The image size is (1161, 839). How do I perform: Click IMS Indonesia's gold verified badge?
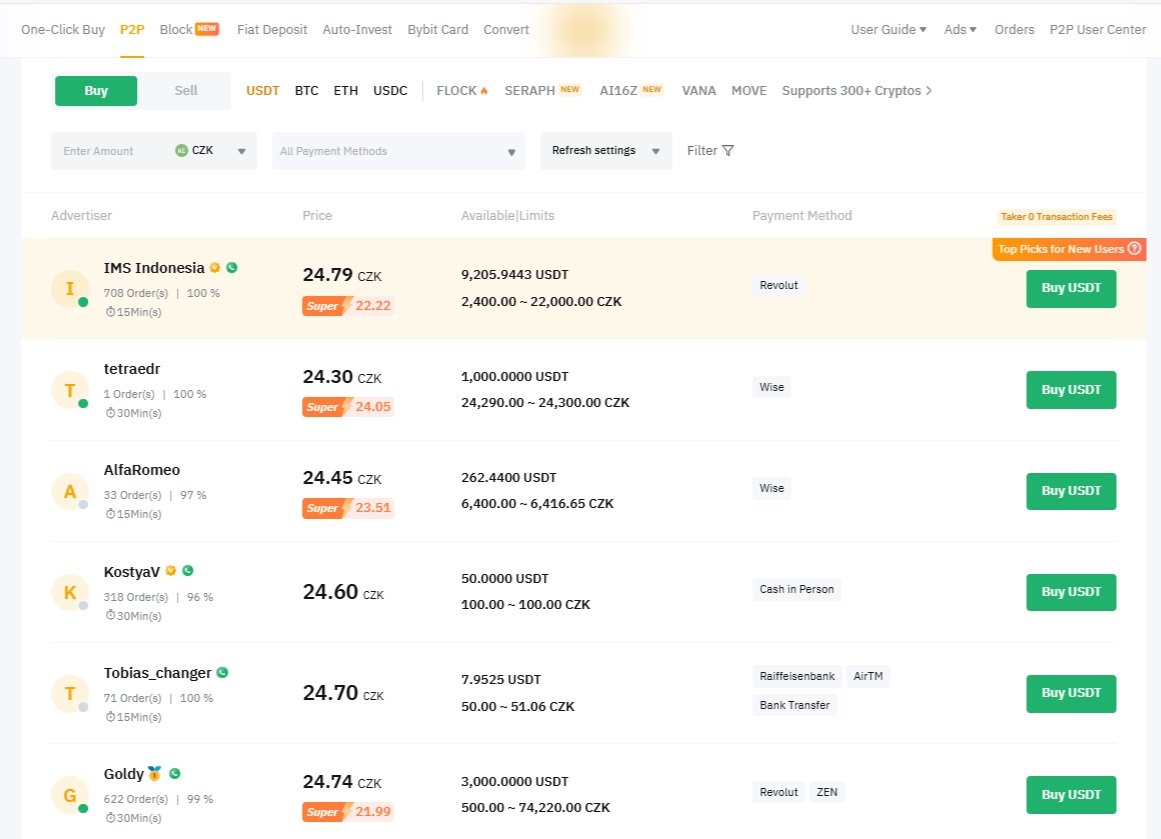[x=215, y=267]
